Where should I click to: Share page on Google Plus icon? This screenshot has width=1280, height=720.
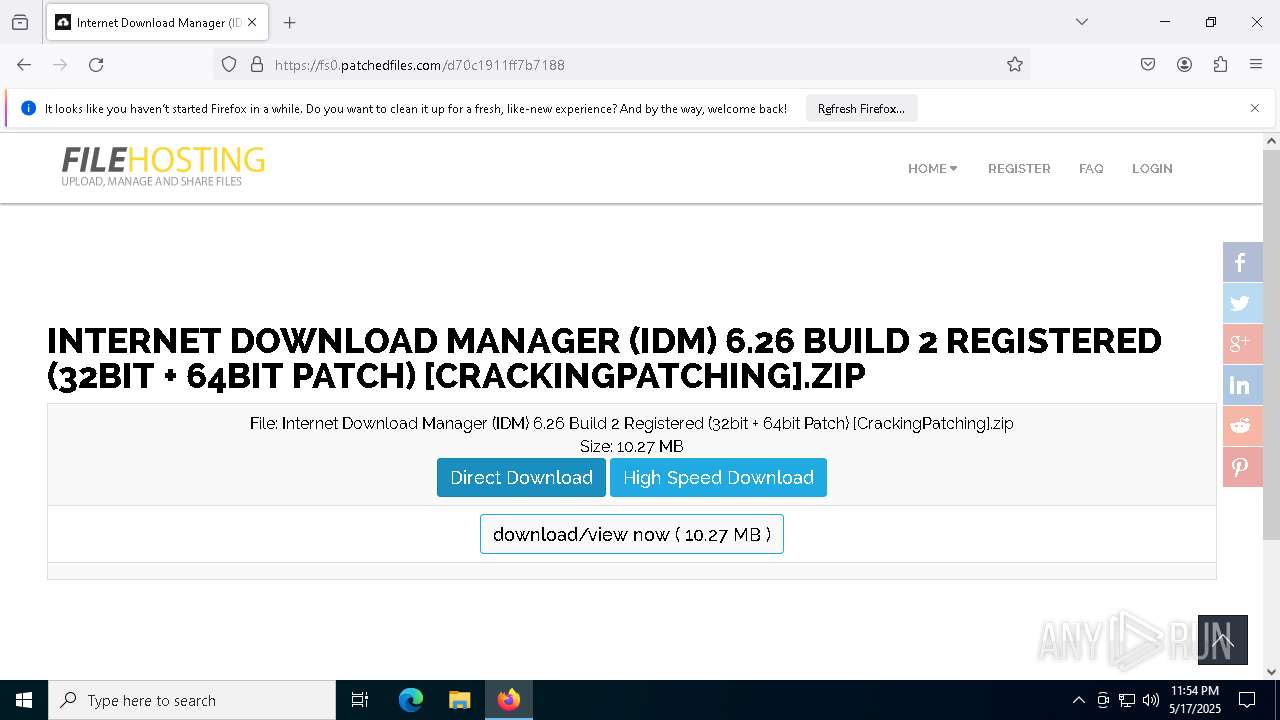[1242, 344]
